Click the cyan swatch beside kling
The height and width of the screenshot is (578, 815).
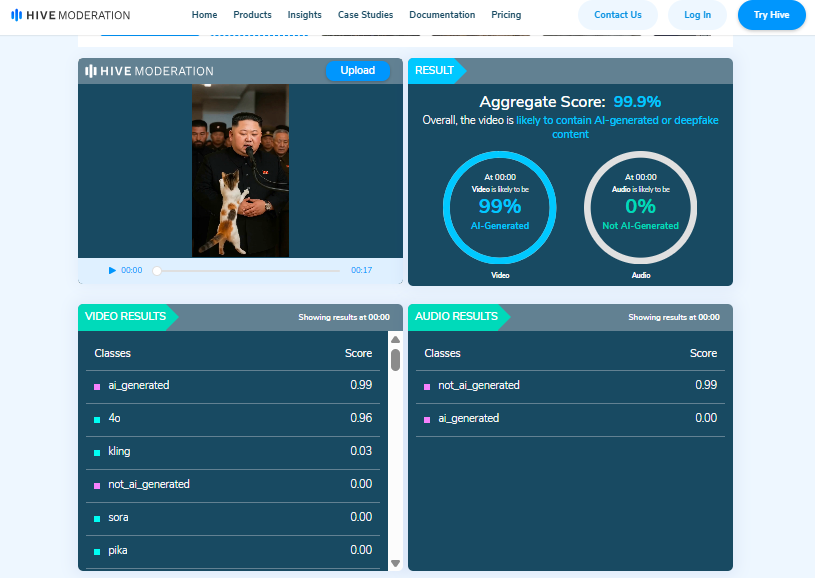pos(97,453)
